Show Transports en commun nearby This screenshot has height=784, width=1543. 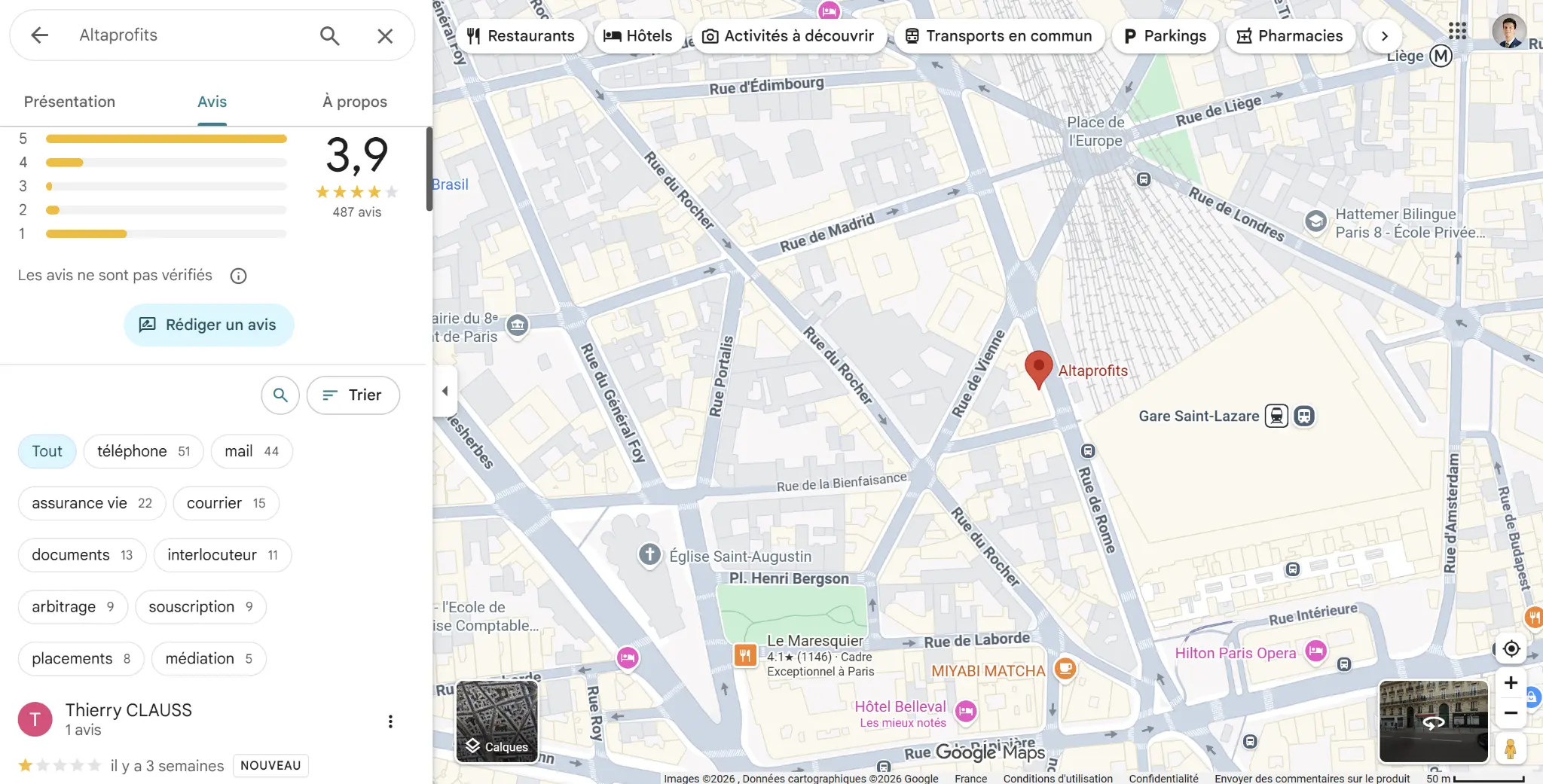pos(999,36)
